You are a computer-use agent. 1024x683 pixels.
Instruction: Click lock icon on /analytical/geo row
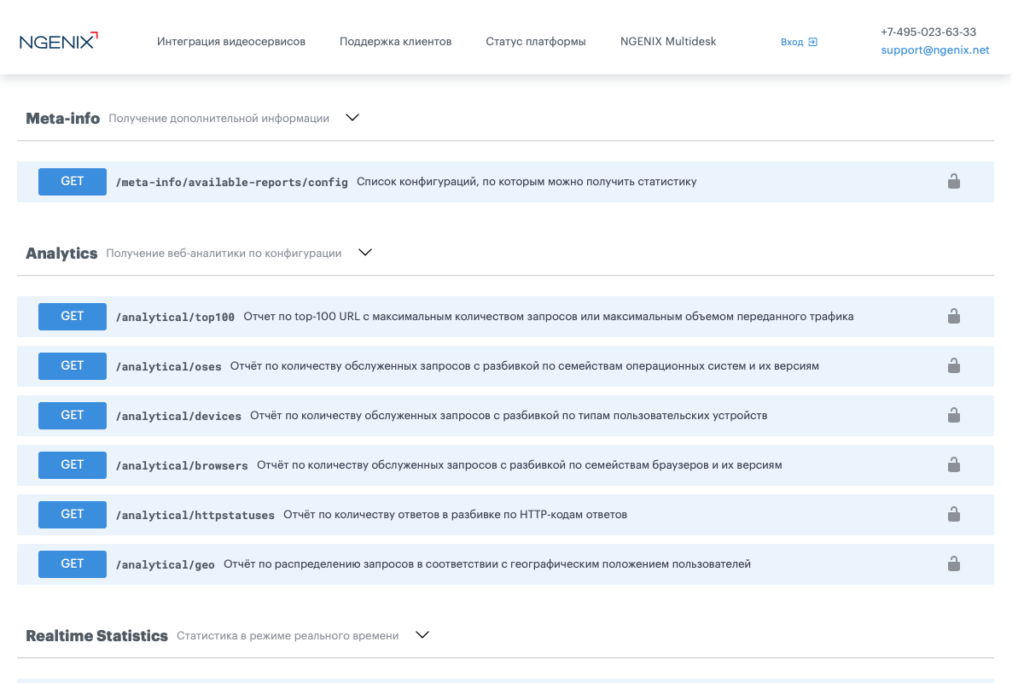point(954,564)
